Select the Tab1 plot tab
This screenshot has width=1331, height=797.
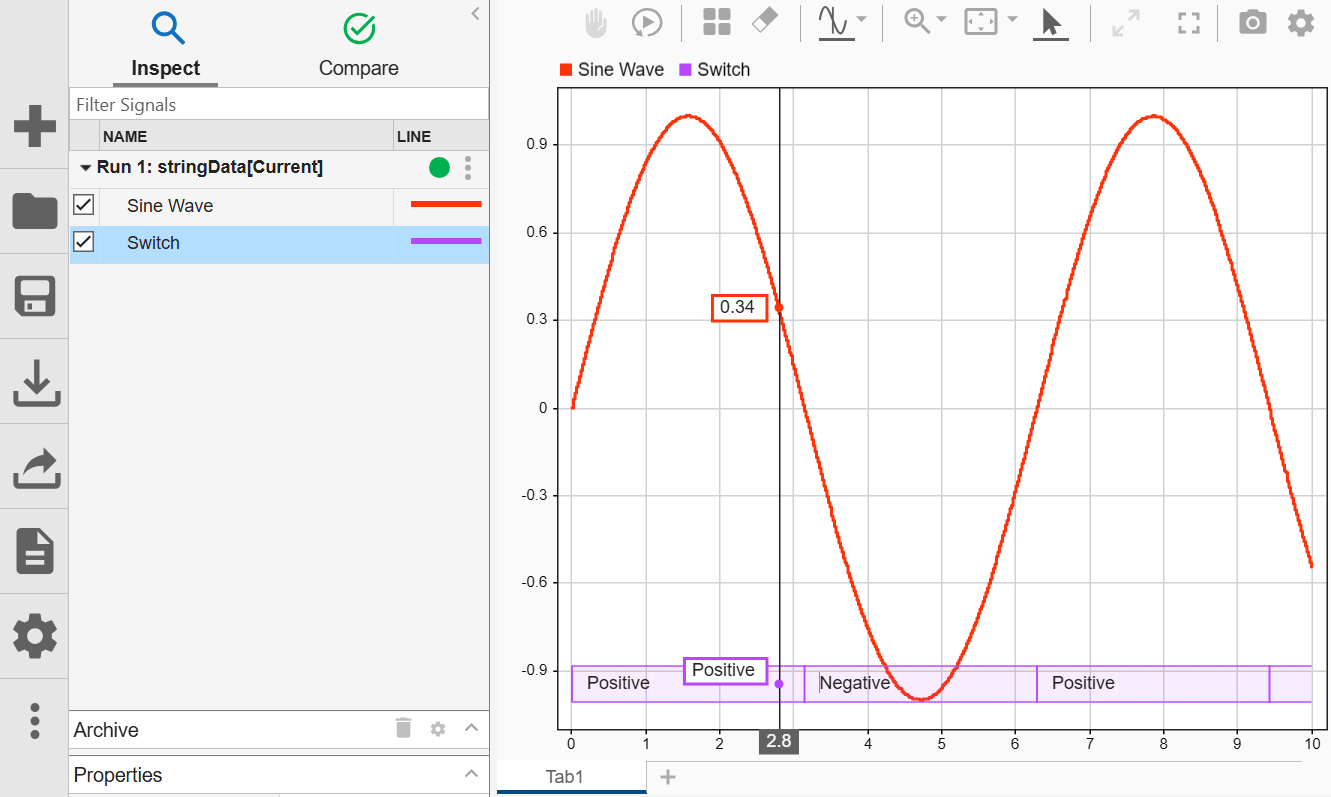point(572,777)
